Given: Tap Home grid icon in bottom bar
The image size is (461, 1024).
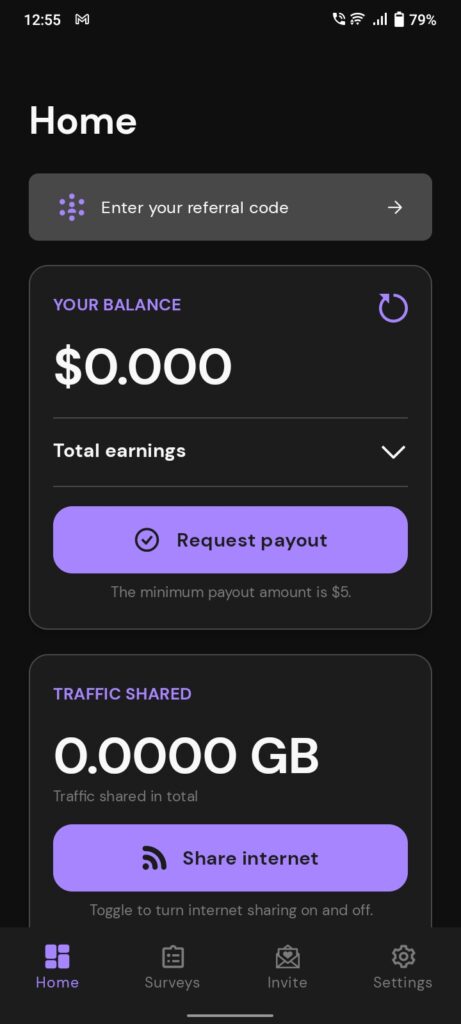Looking at the screenshot, I should pyautogui.click(x=57, y=957).
